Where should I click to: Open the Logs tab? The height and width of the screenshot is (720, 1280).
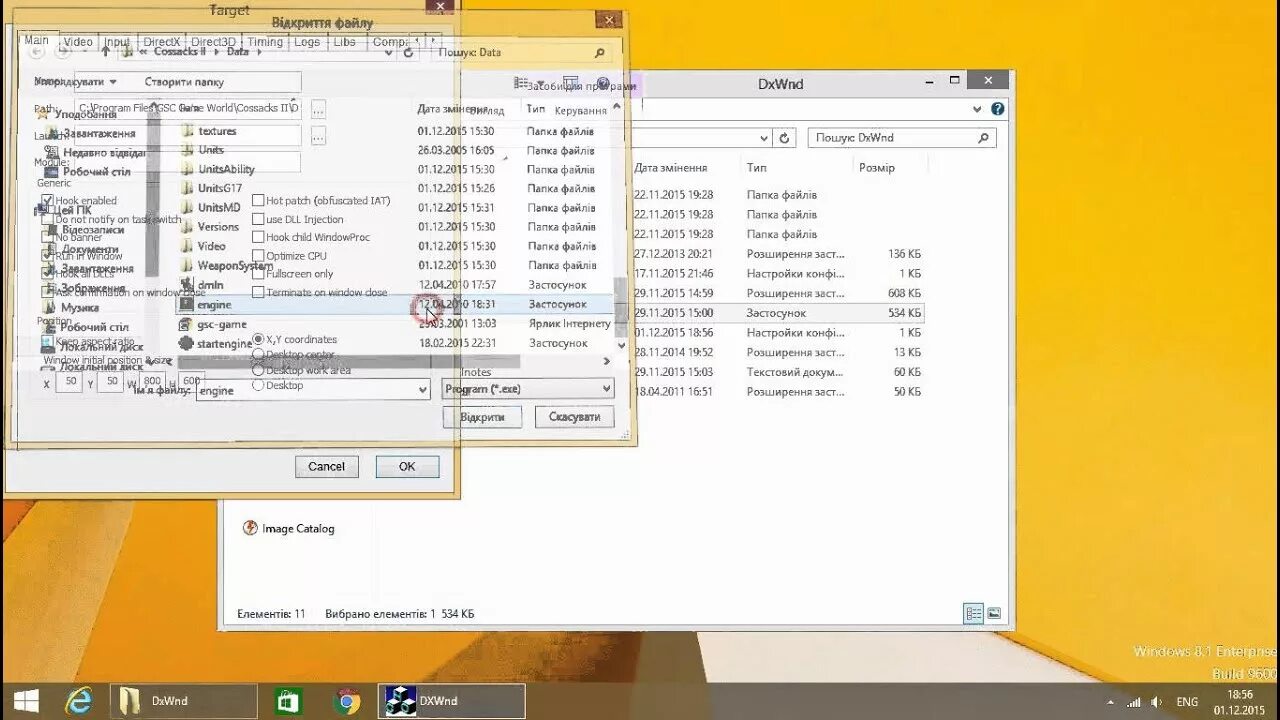(307, 42)
